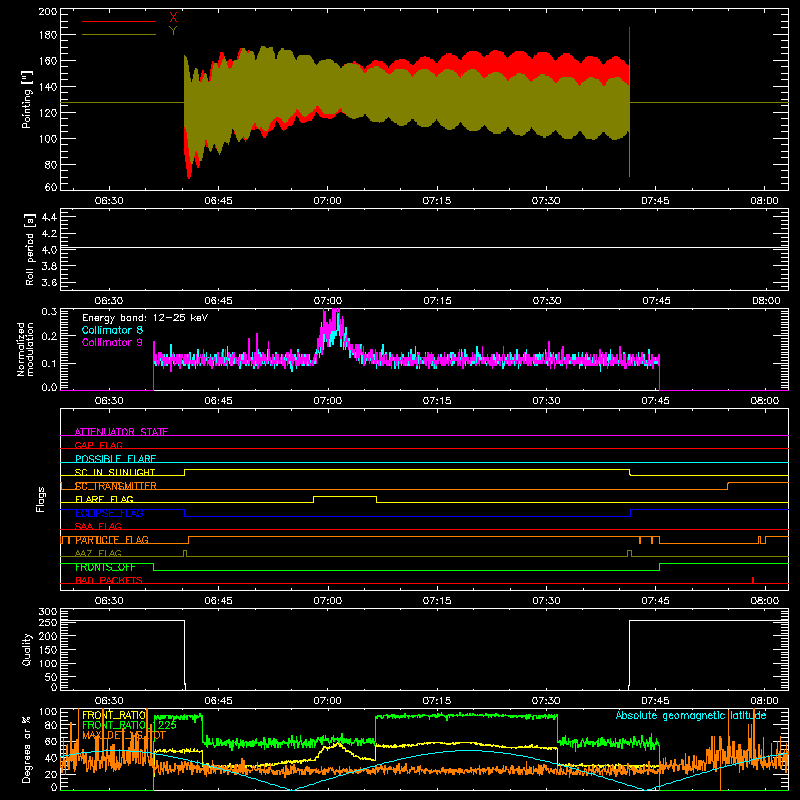The width and height of the screenshot is (800, 800).
Task: Click 06:45 tick under Roll period plot
Action: coord(218,301)
